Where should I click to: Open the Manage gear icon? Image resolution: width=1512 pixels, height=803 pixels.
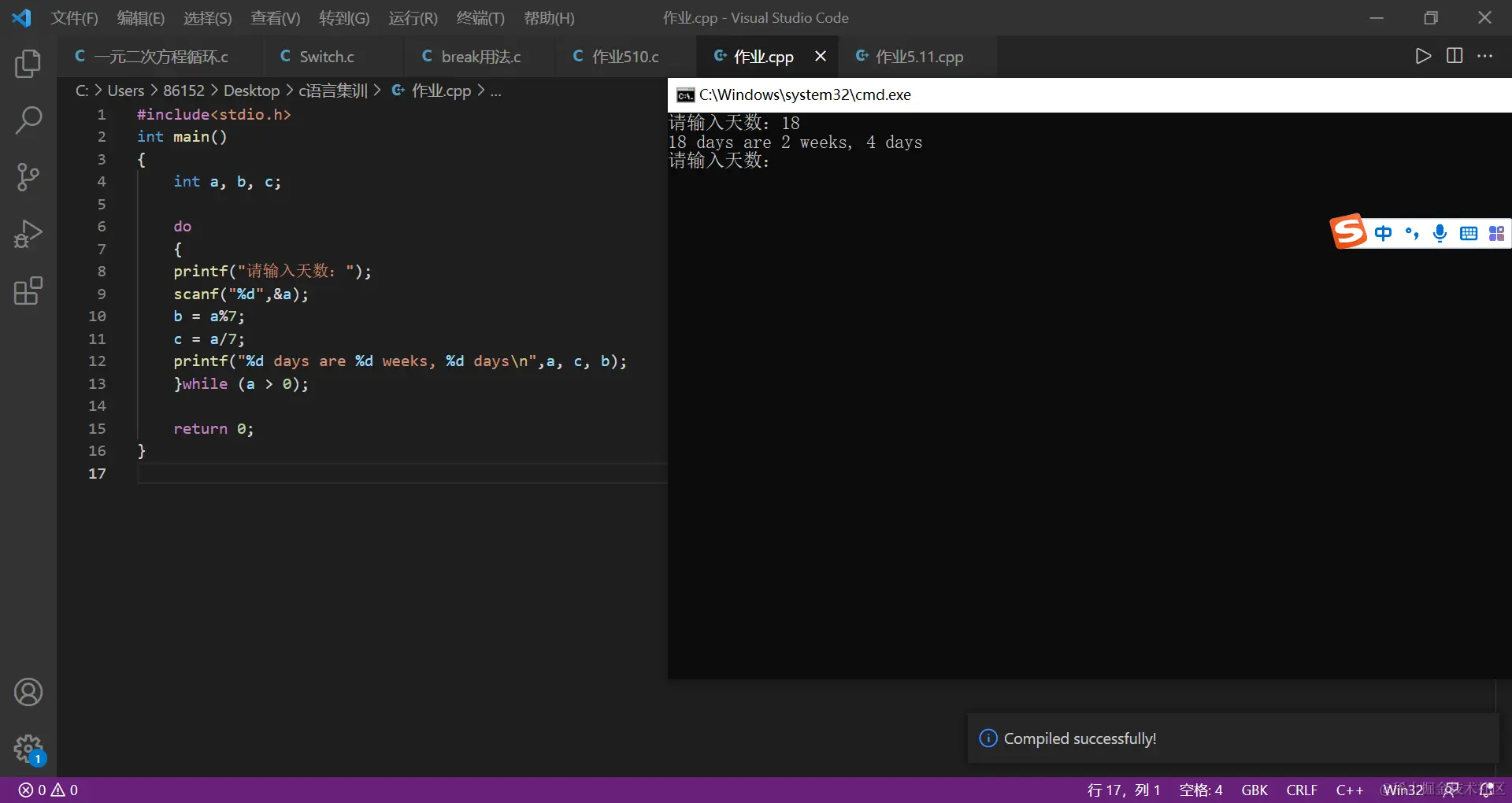pyautogui.click(x=28, y=749)
